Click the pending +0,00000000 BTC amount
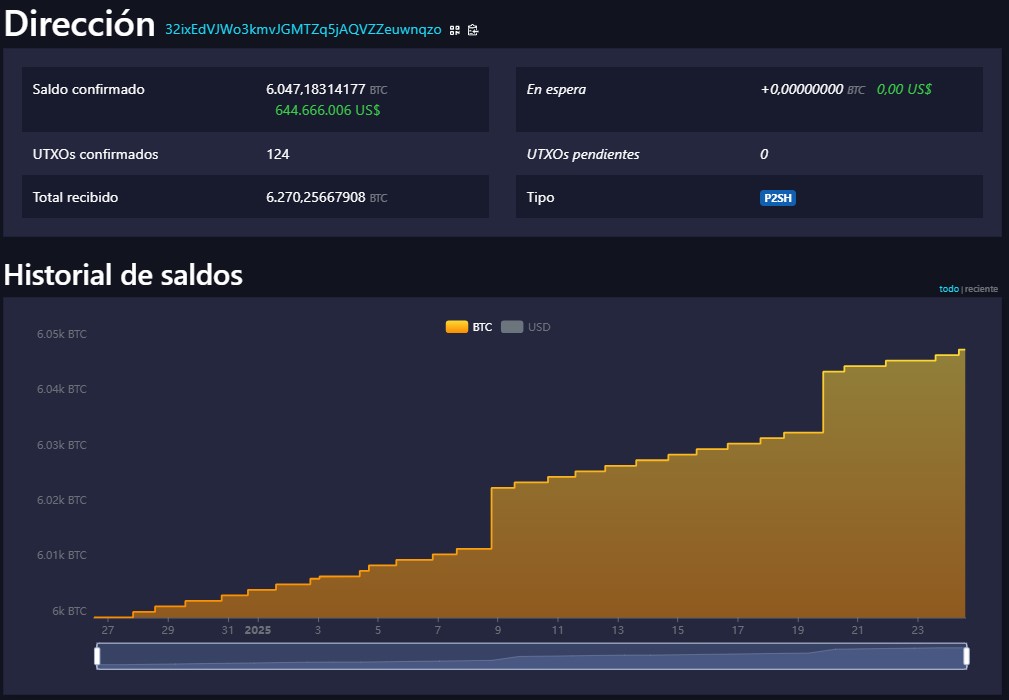Image resolution: width=1009 pixels, height=700 pixels. click(x=803, y=89)
